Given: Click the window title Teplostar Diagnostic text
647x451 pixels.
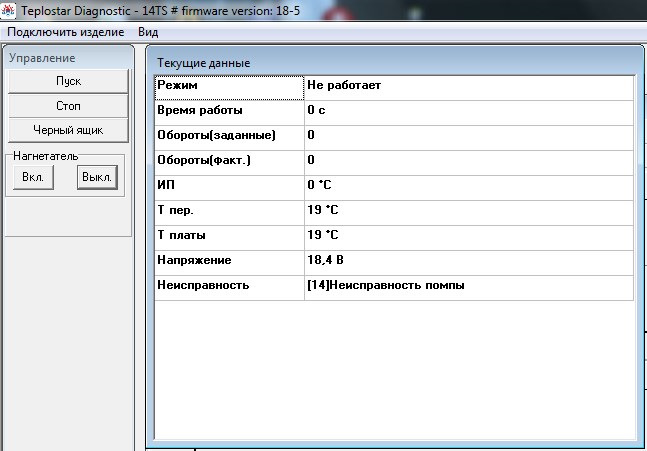Looking at the screenshot, I should [161, 10].
